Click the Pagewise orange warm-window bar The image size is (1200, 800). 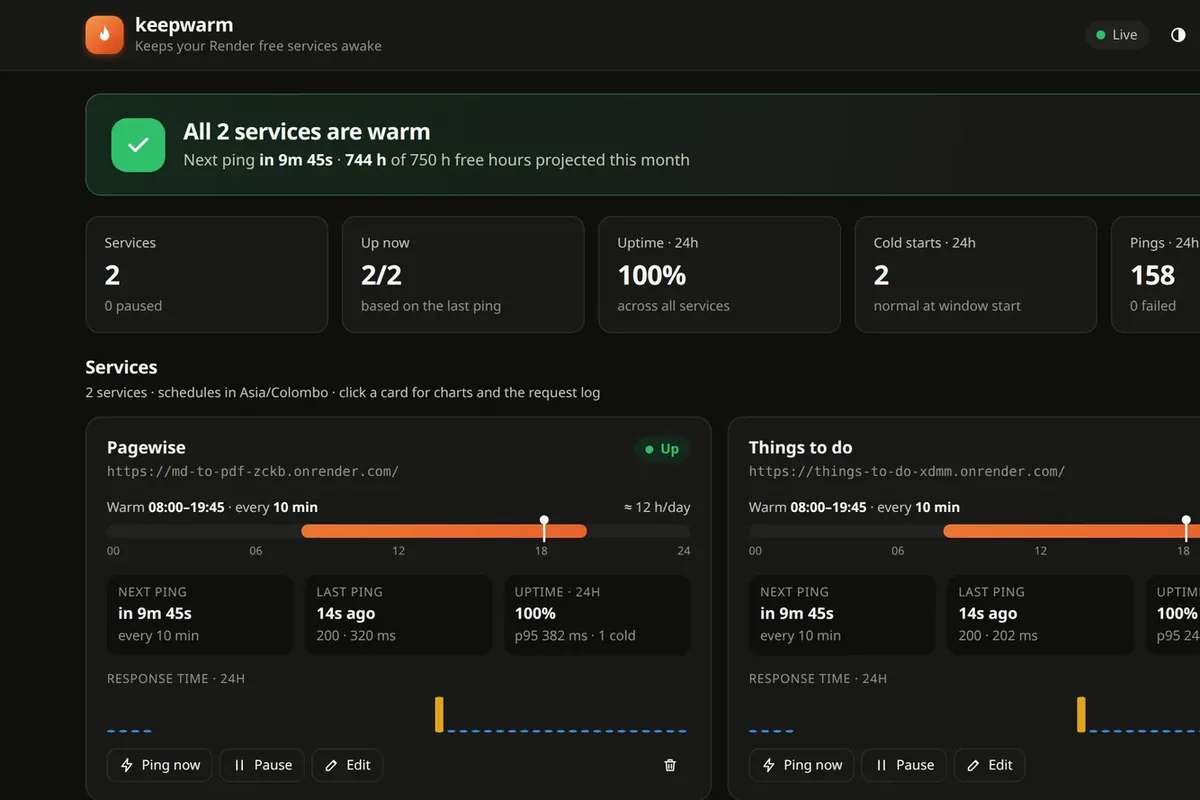click(444, 531)
